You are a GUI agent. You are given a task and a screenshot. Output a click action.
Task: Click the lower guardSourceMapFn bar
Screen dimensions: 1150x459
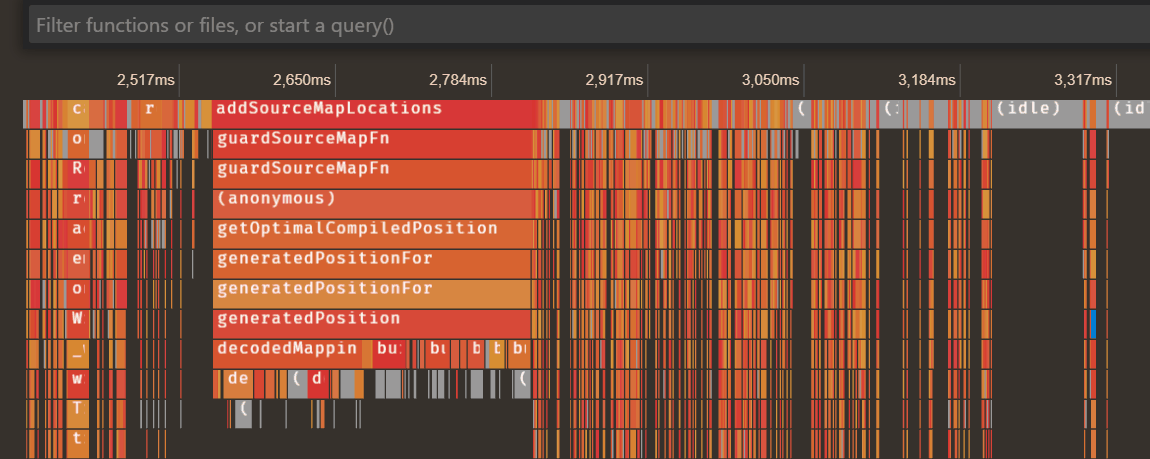[372, 169]
